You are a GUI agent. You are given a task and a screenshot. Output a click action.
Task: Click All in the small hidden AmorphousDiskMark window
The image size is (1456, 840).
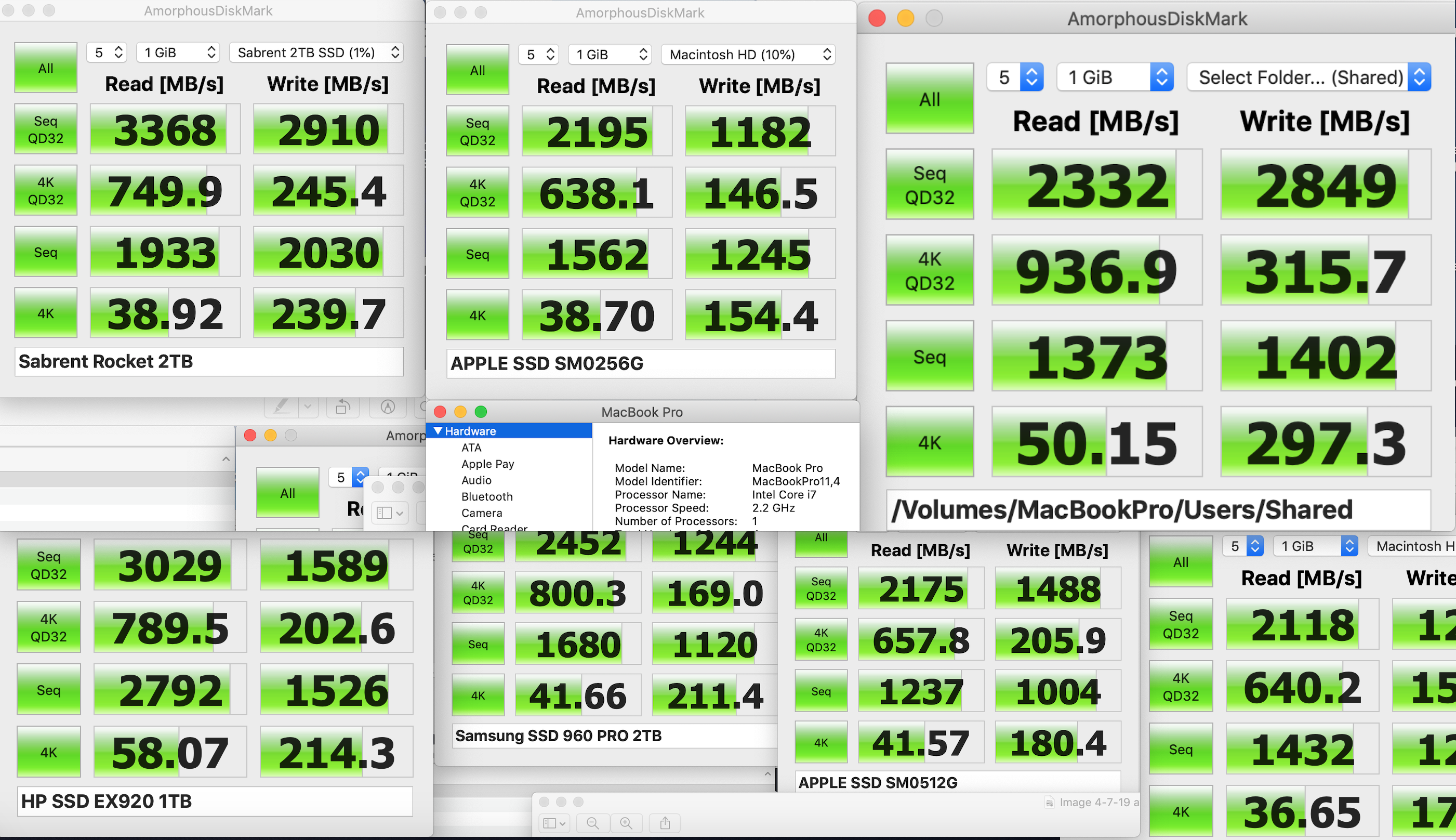[288, 493]
